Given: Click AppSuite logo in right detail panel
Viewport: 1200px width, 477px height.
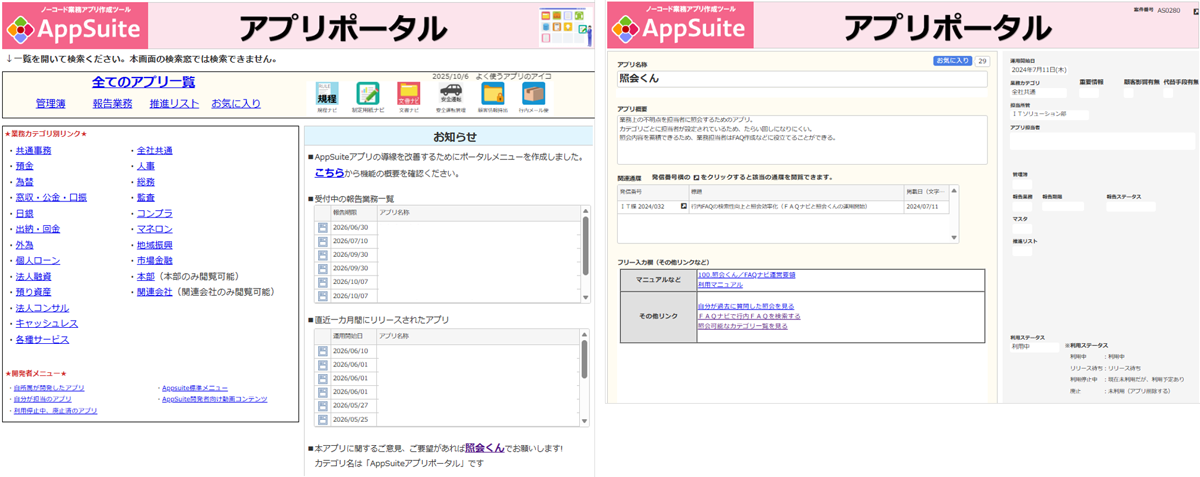Looking at the screenshot, I should point(679,27).
